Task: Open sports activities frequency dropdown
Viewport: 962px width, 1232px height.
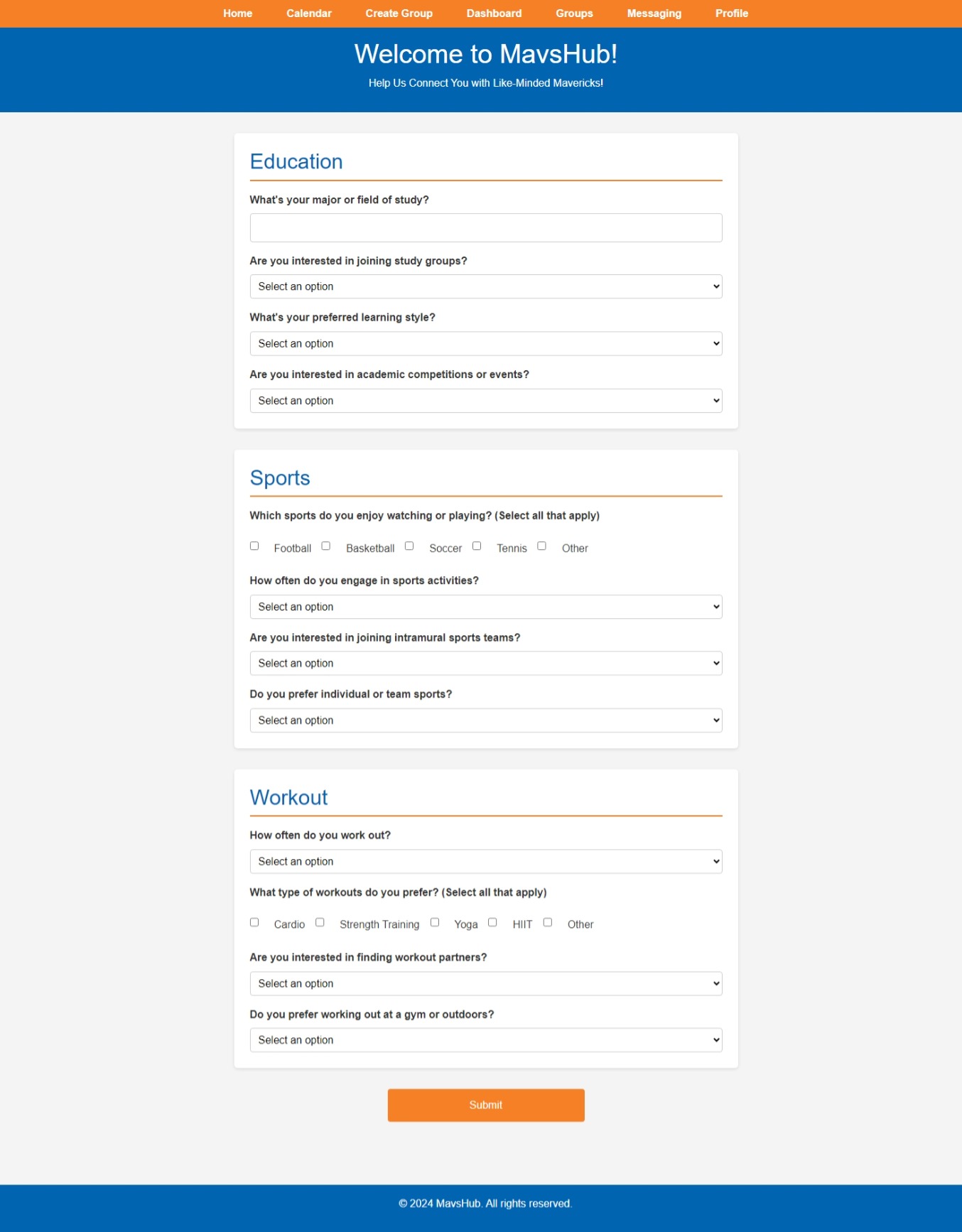Action: coord(485,607)
